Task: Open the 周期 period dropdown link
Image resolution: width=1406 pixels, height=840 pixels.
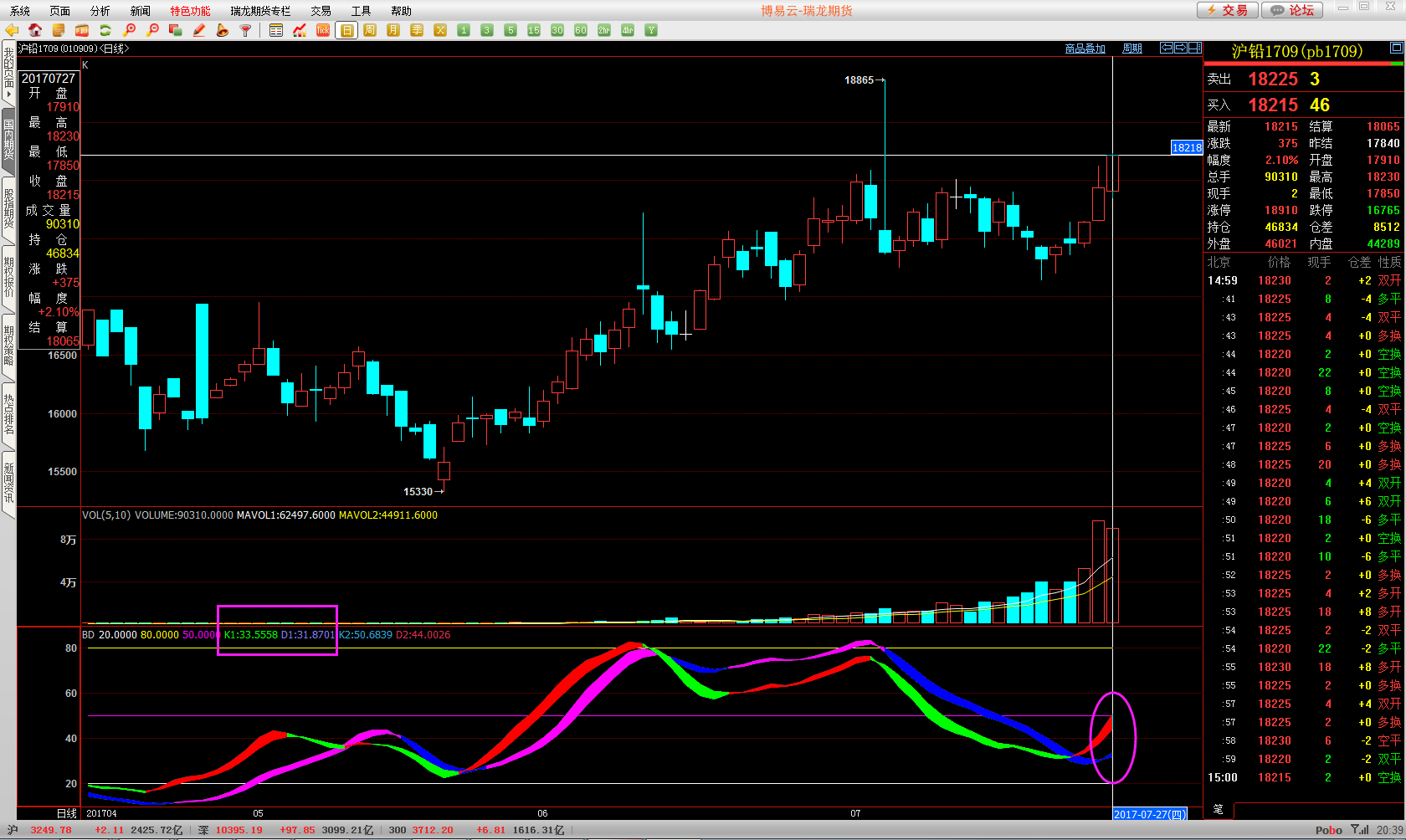Action: tap(1131, 49)
